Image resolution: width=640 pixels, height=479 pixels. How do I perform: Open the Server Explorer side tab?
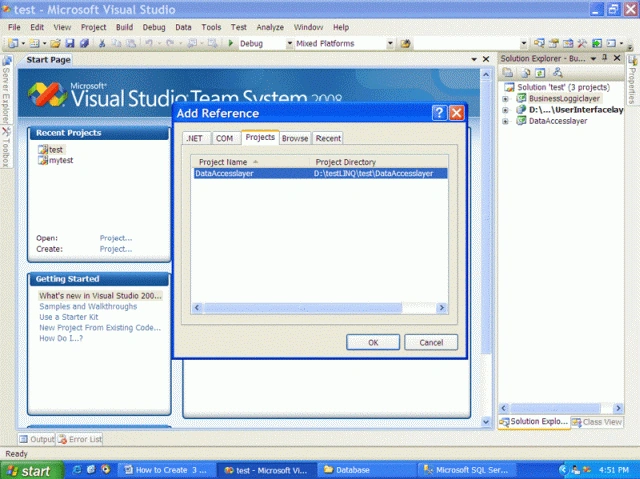[x=6, y=89]
